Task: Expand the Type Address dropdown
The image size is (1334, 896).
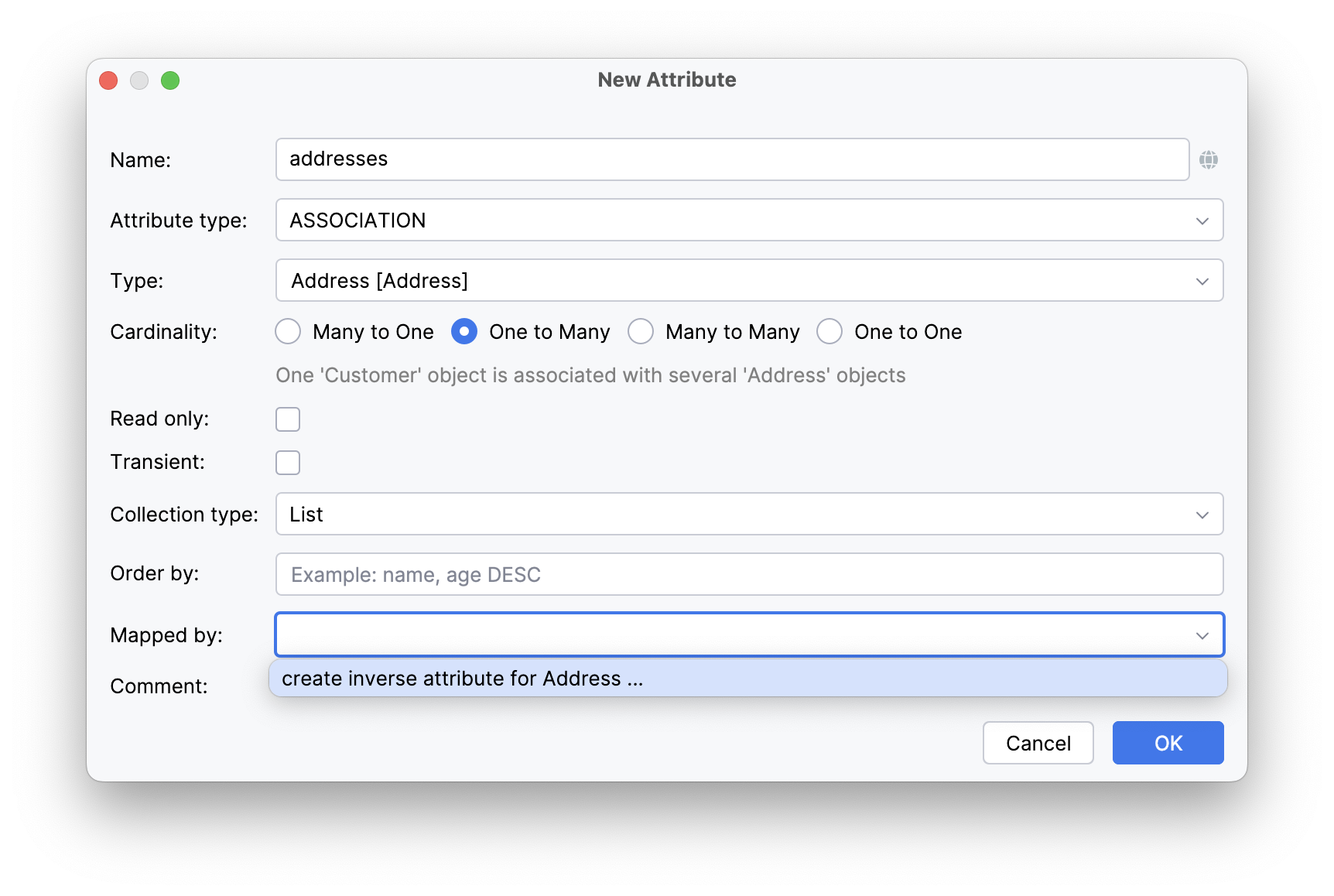Action: (x=748, y=281)
